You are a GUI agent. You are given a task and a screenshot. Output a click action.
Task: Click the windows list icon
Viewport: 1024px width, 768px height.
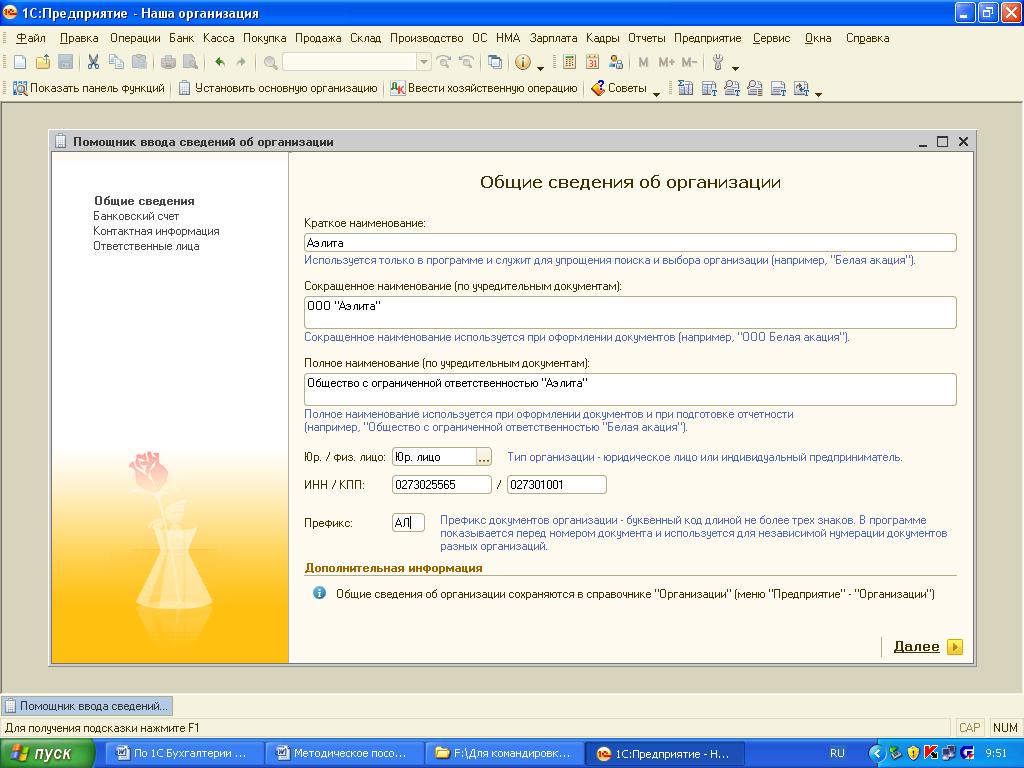point(495,62)
